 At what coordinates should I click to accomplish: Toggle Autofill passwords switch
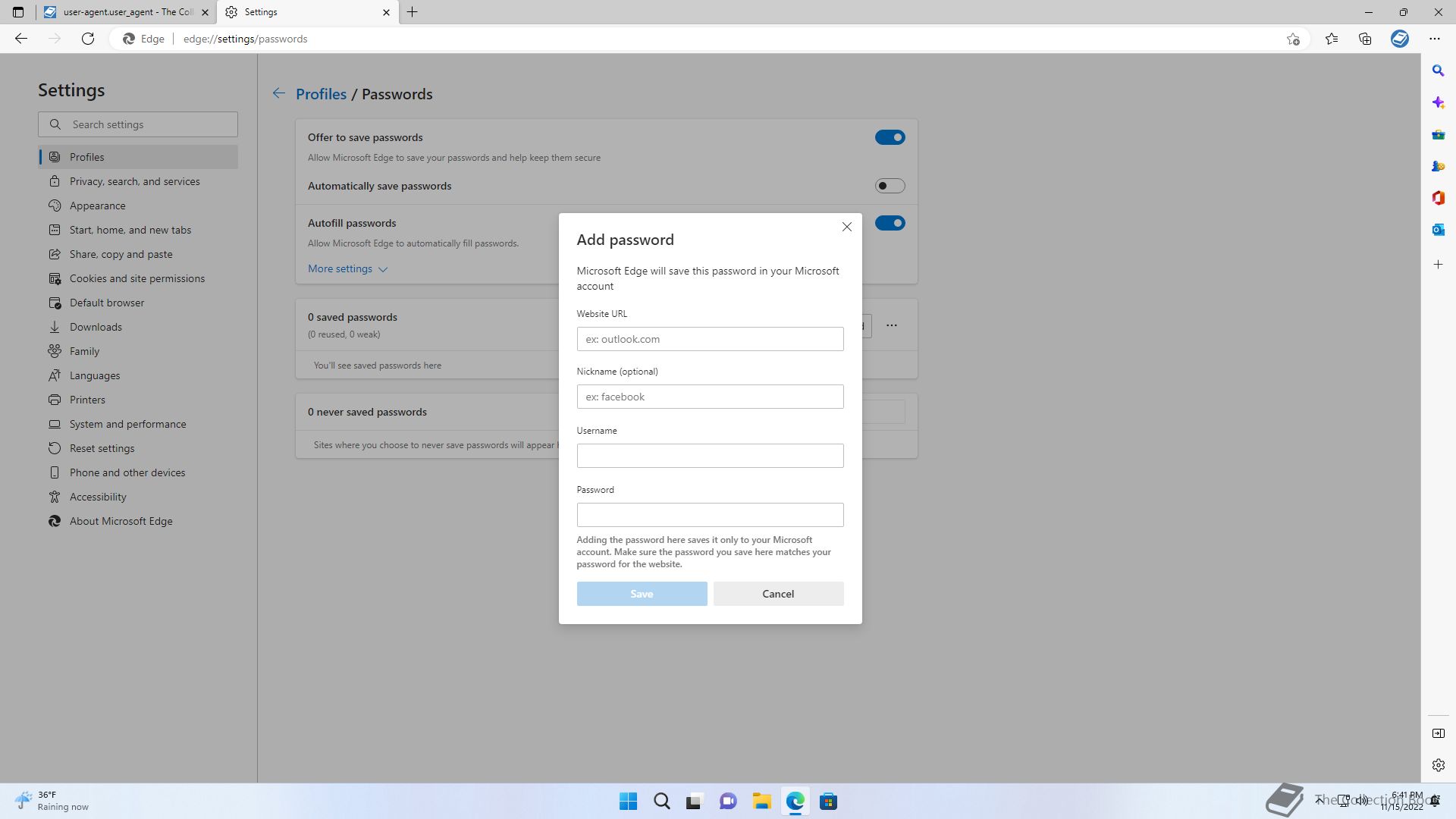pyautogui.click(x=890, y=223)
